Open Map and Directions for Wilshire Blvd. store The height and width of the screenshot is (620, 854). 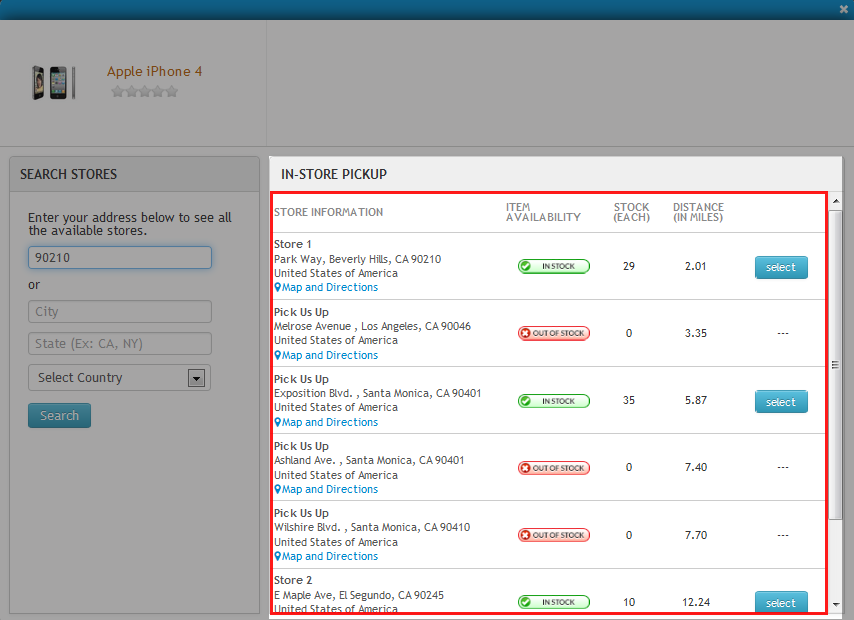click(x=329, y=557)
